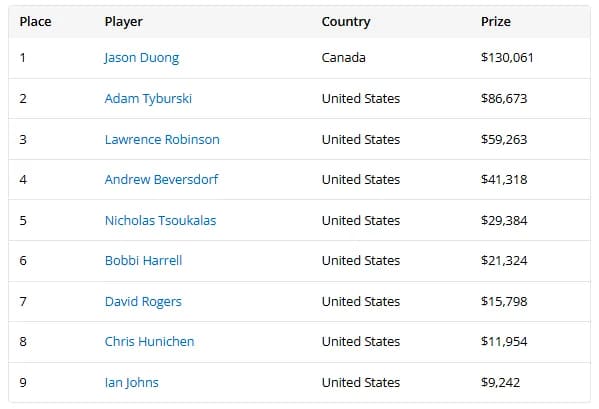This screenshot has height=409, width=599.
Task: Click the $21,324 prize cell
Action: 504,260
